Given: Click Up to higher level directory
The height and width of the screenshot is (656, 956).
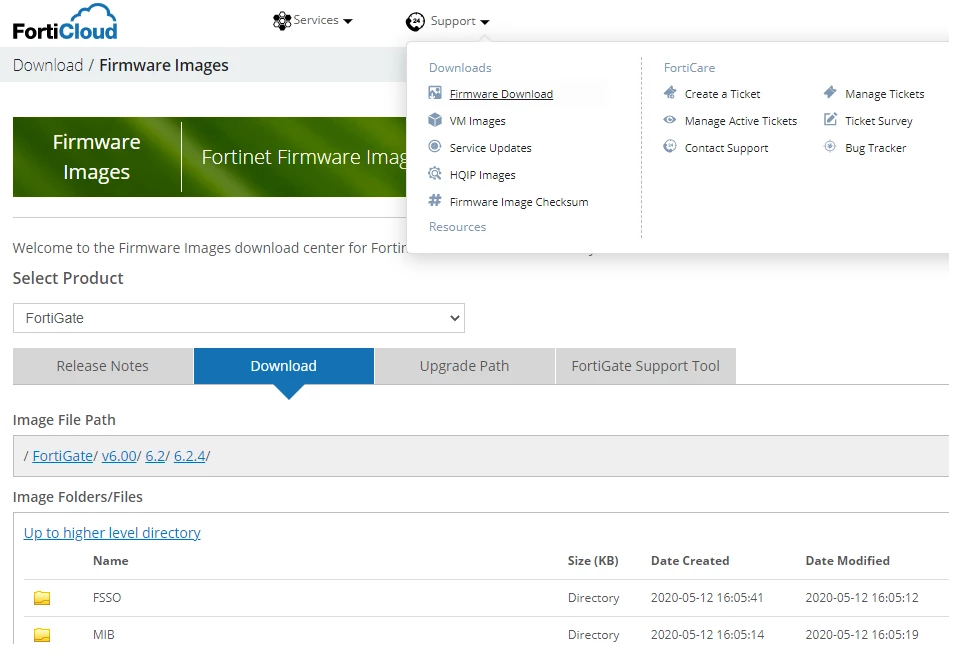Looking at the screenshot, I should [x=112, y=533].
